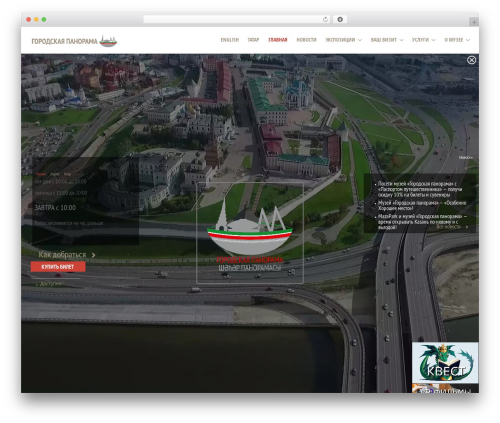Image resolution: width=500 pixels, height=423 pixels.
Task: Click the КВЕСТ dragon banner thumbnail
Action: [x=445, y=362]
